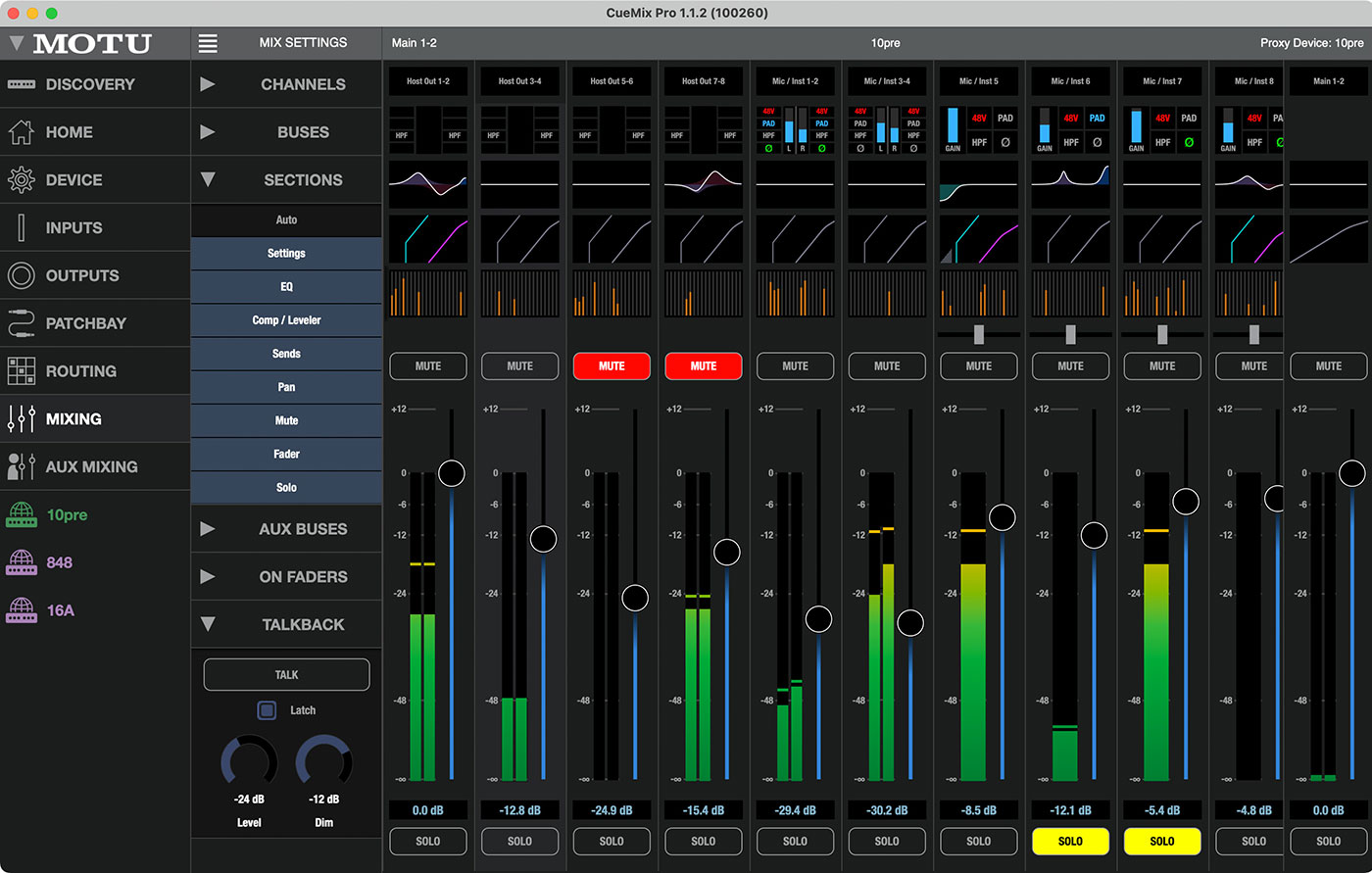Select the Comp / Leveler section item
The image size is (1372, 873).
(286, 320)
